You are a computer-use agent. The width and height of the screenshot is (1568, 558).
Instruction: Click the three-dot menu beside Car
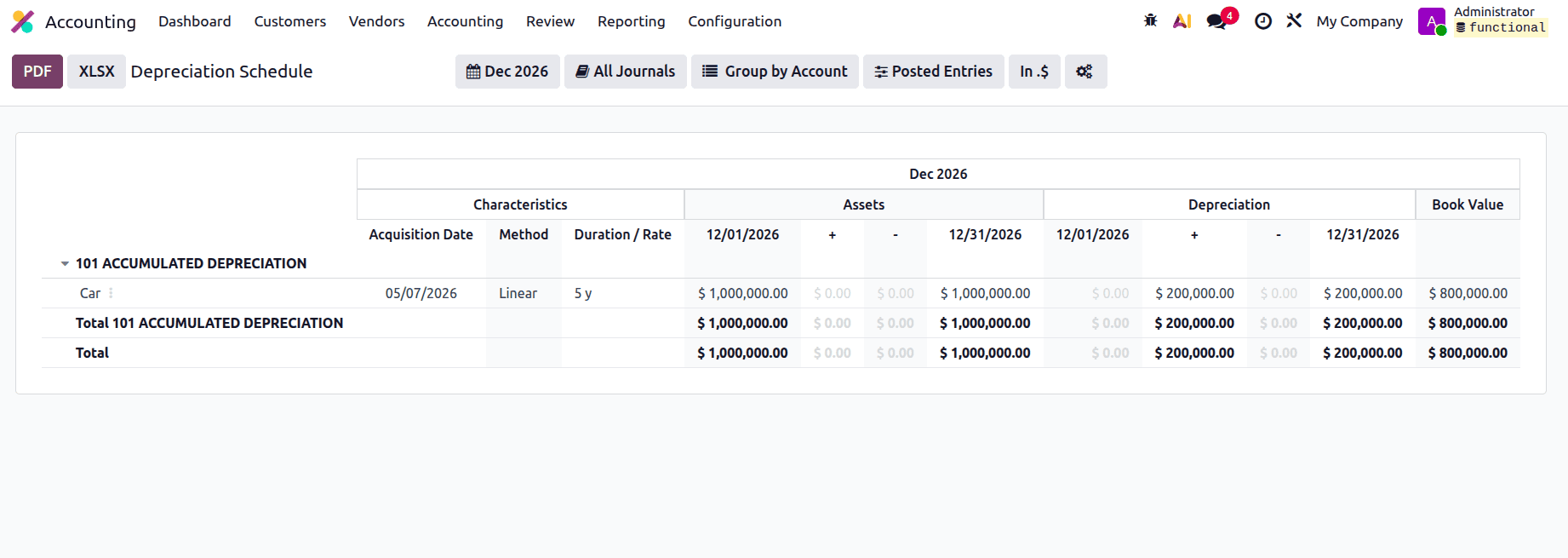tap(111, 293)
